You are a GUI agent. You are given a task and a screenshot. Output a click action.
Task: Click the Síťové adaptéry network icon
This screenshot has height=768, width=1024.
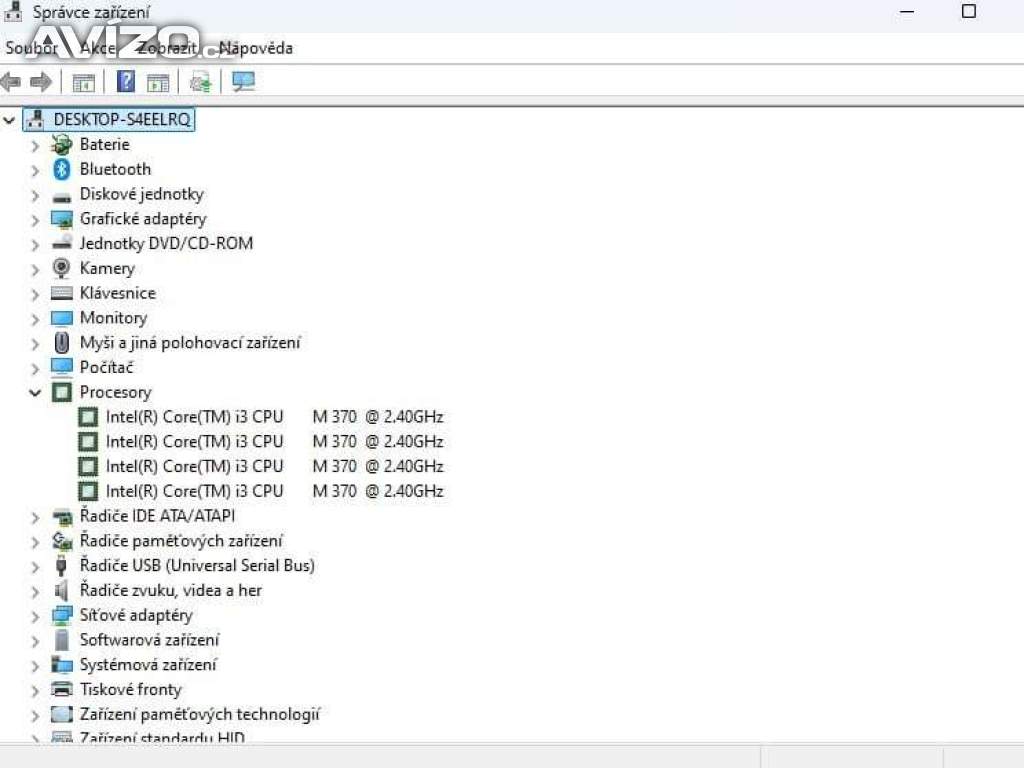61,615
